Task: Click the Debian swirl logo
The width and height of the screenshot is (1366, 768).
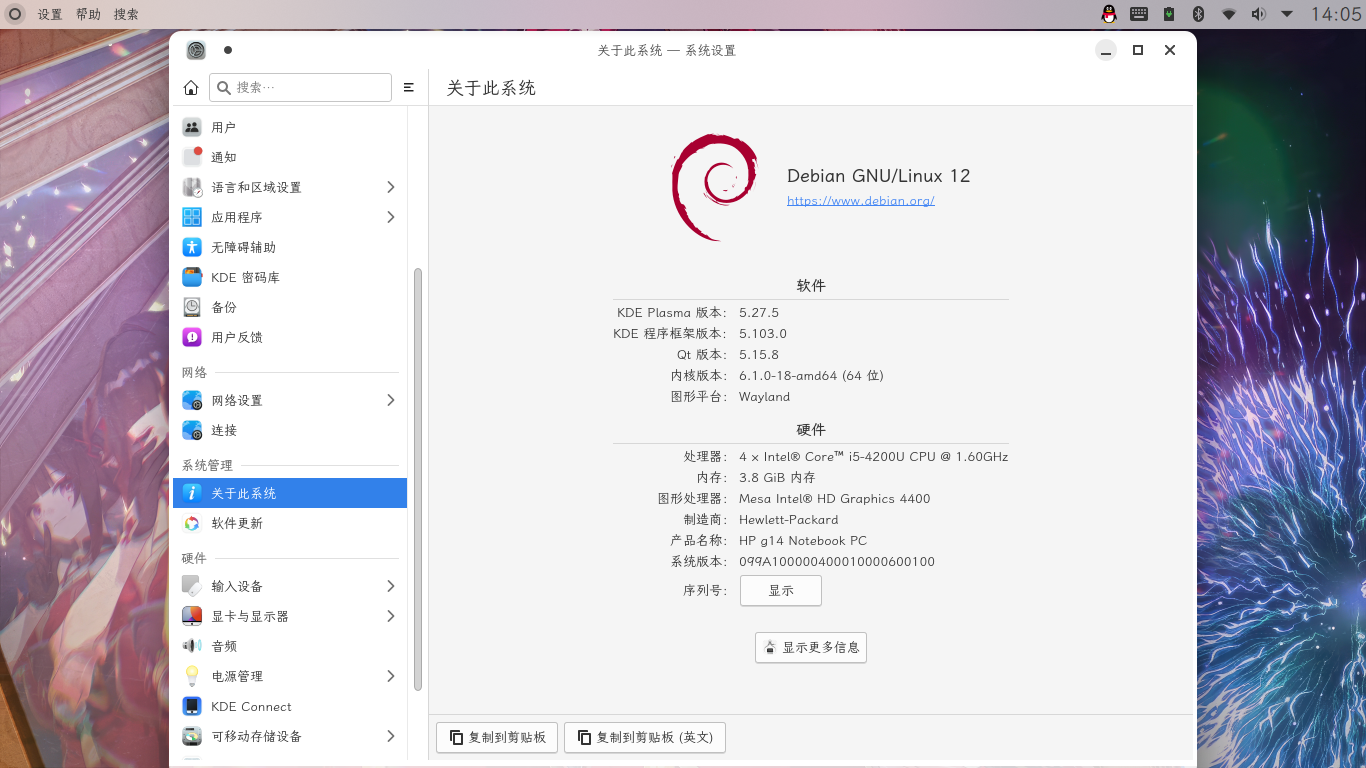Action: [714, 187]
